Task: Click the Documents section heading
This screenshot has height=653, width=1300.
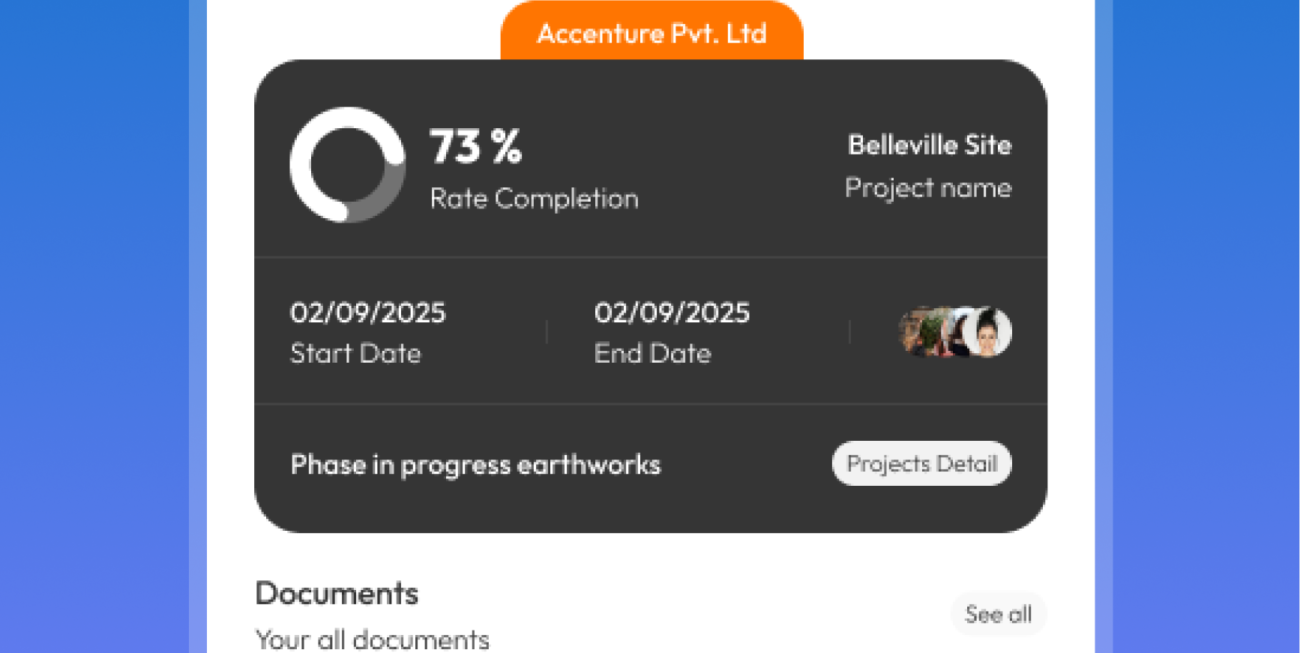Action: click(337, 593)
